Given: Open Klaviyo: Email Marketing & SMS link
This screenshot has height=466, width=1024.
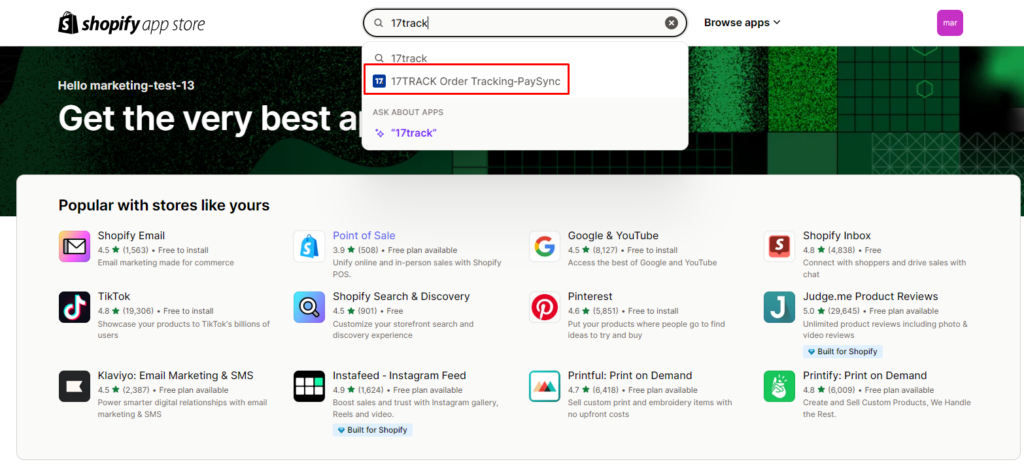Looking at the screenshot, I should 176,375.
